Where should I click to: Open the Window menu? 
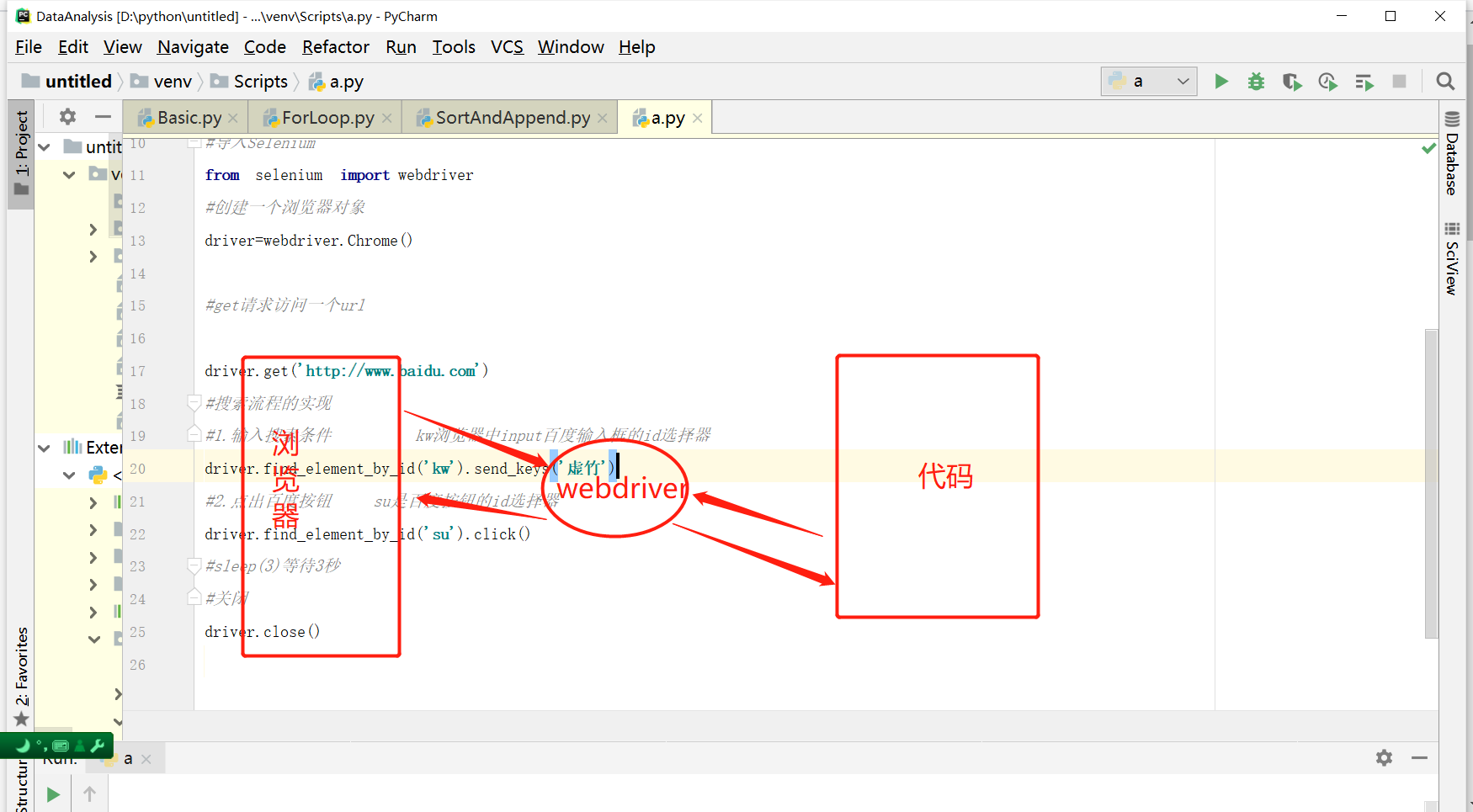click(571, 47)
